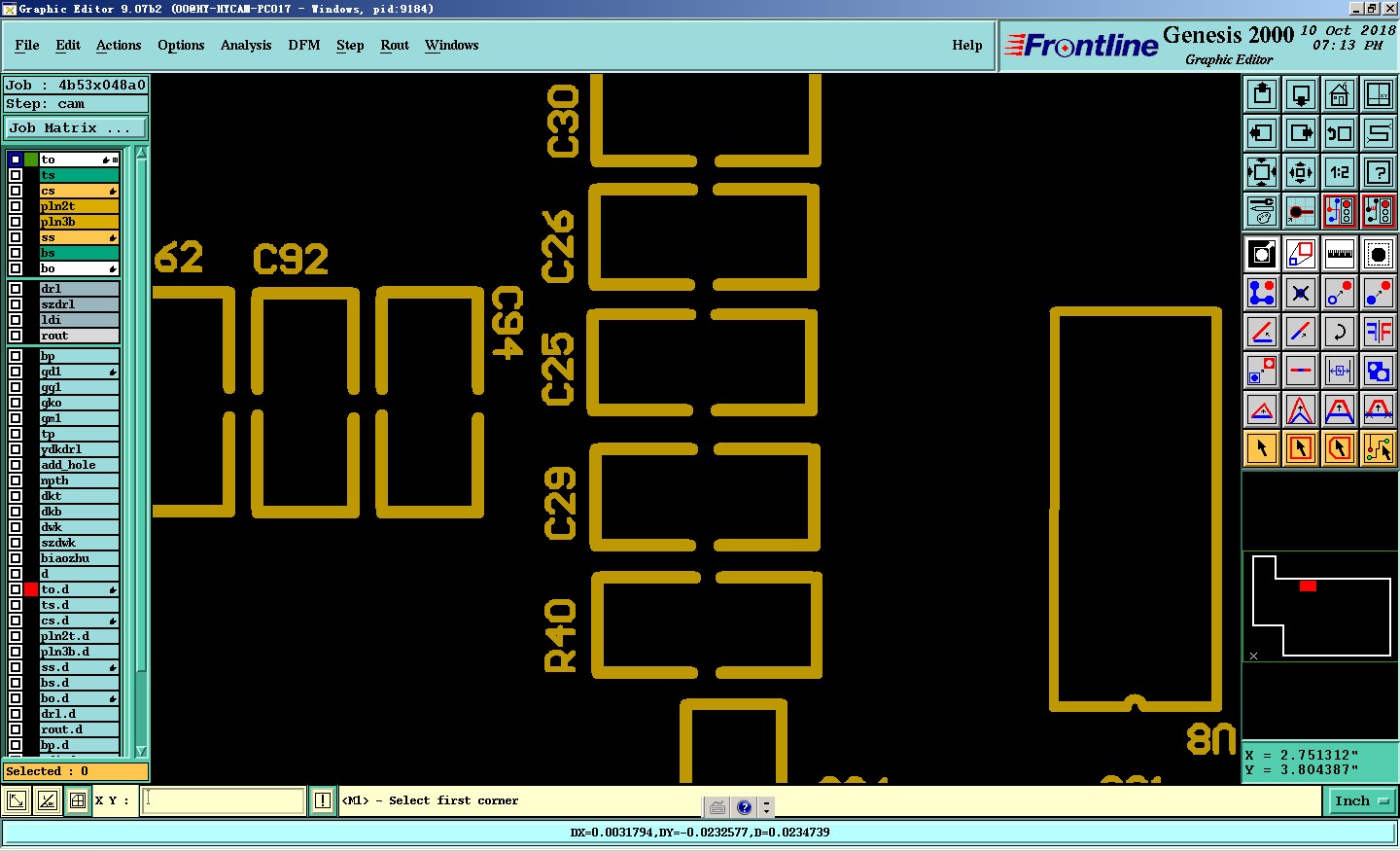Click the board overview thumbnail map
The image size is (1400, 852).
1320,606
